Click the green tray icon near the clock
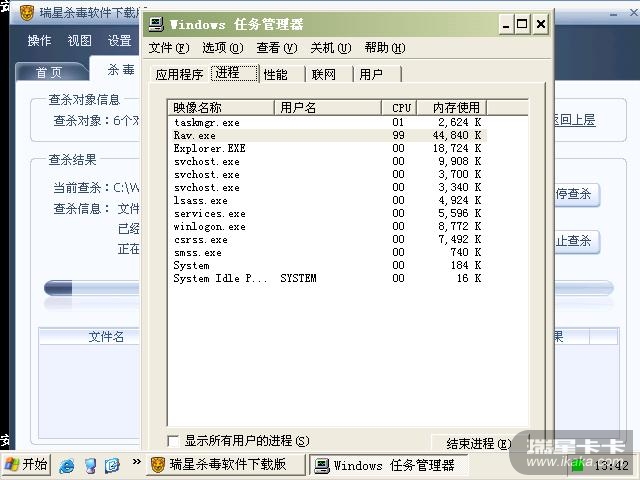This screenshot has height=480, width=640. click(577, 465)
